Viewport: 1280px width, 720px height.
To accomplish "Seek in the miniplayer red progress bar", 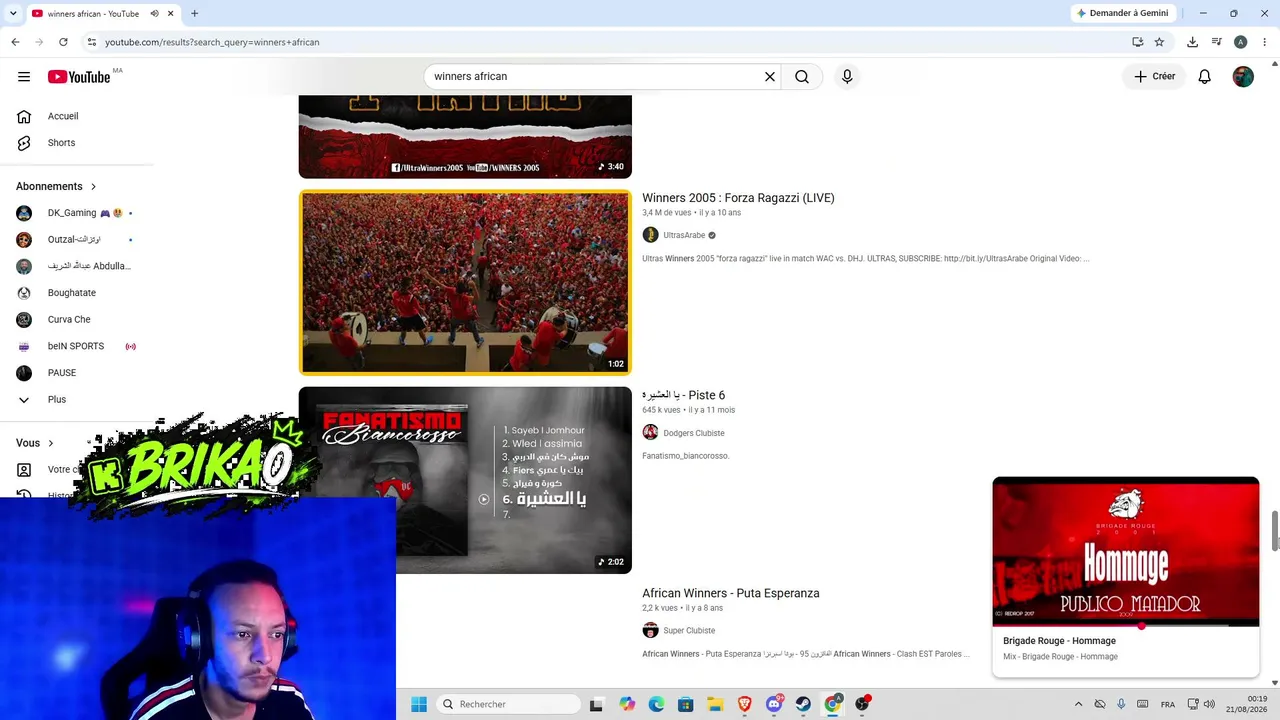I will (x=1126, y=626).
